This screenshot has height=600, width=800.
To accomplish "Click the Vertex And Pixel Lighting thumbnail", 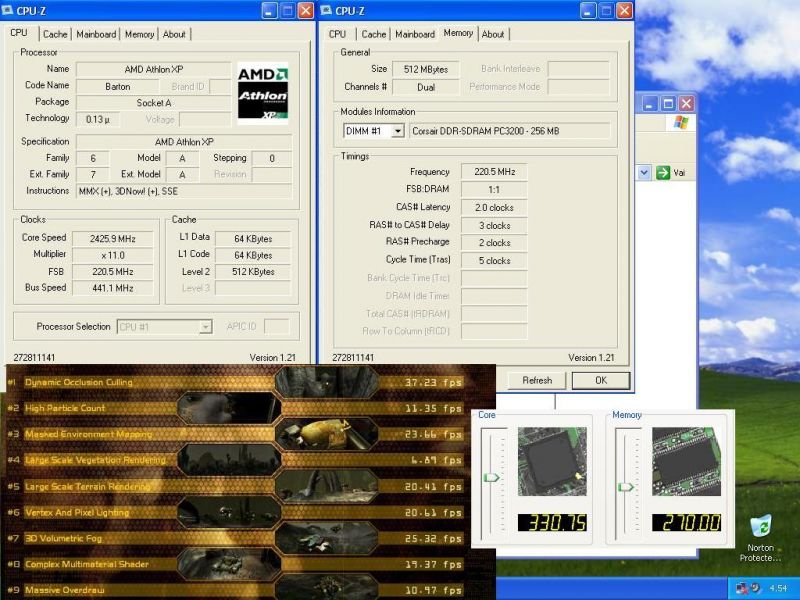I will [229, 512].
